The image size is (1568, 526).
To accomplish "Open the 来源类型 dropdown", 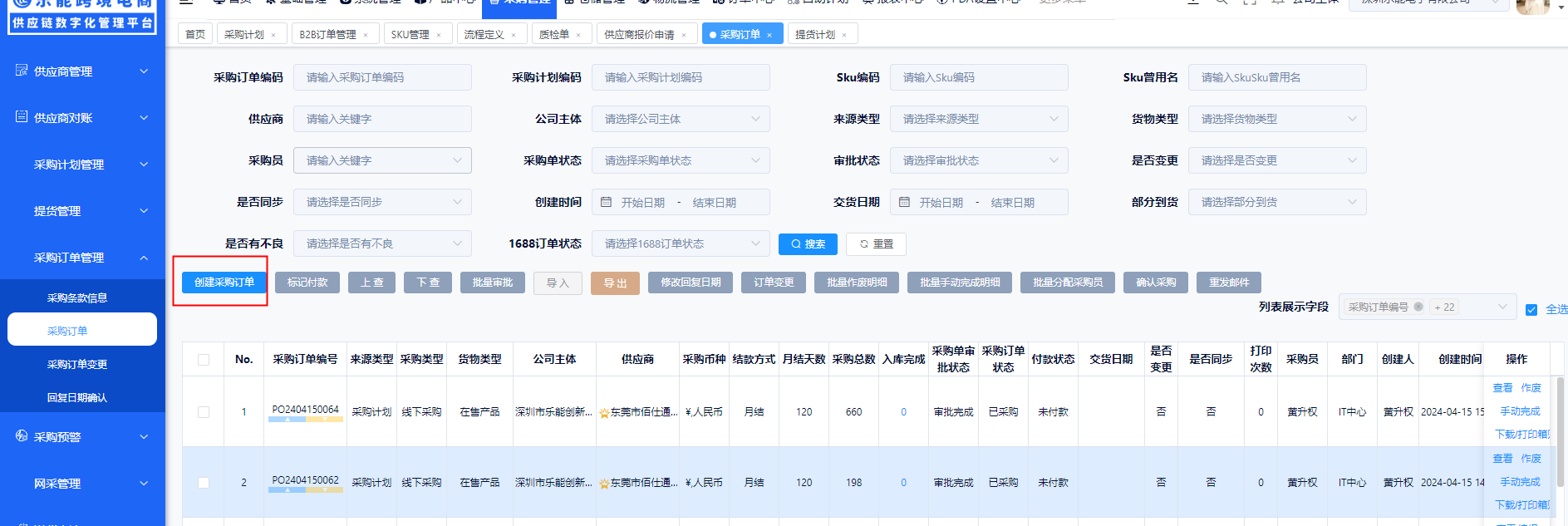I will click(x=979, y=119).
